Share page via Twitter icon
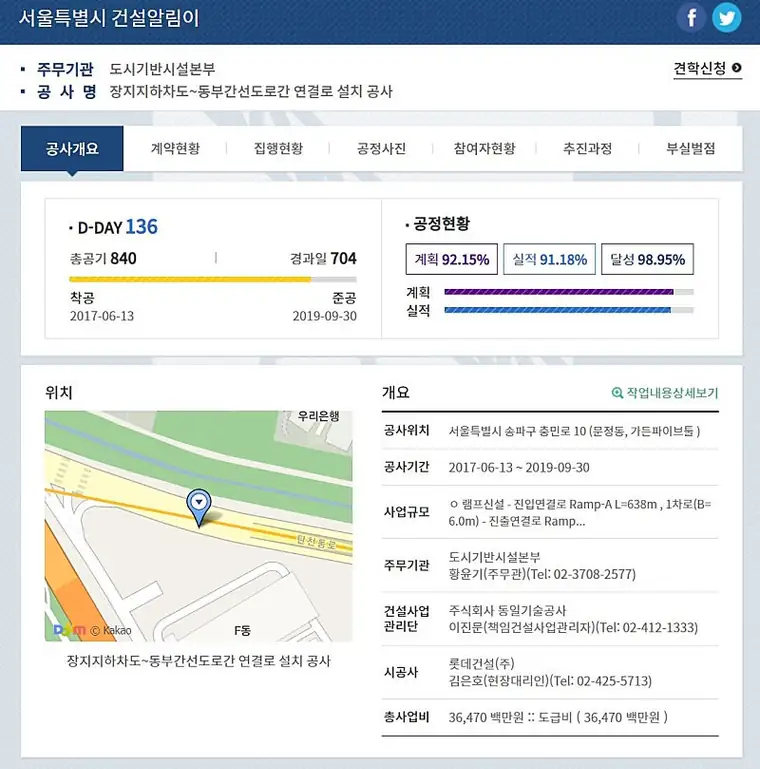Image resolution: width=760 pixels, height=769 pixels. click(x=726, y=18)
